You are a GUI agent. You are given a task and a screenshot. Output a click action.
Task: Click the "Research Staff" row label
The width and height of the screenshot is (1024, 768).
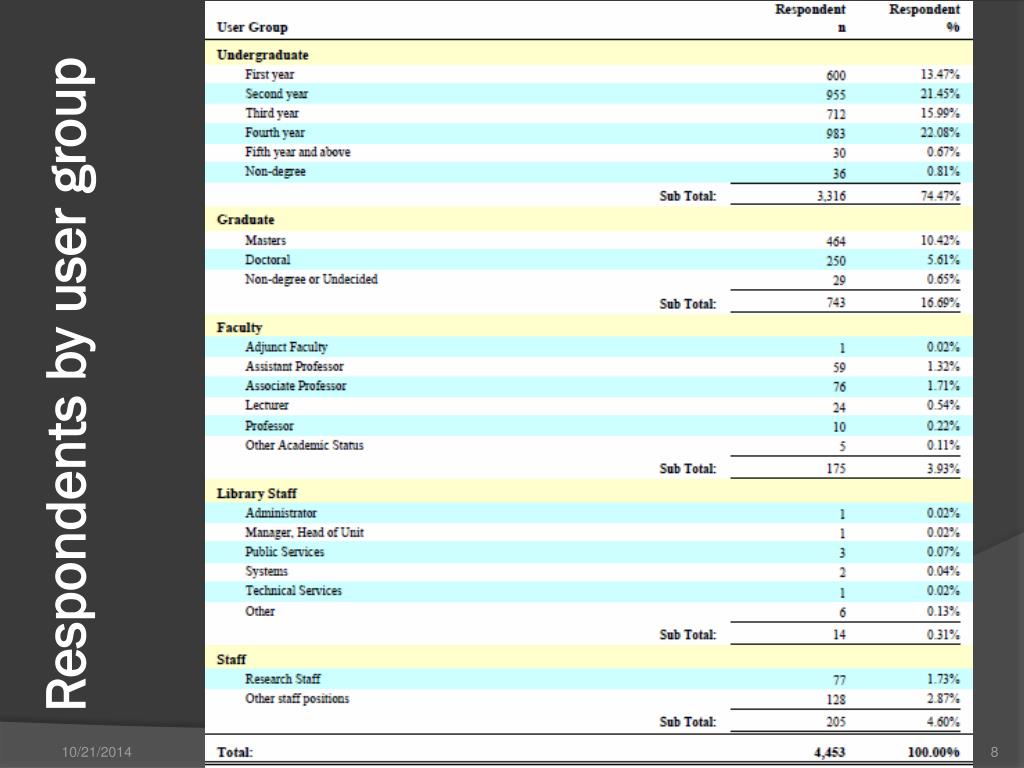pos(283,679)
